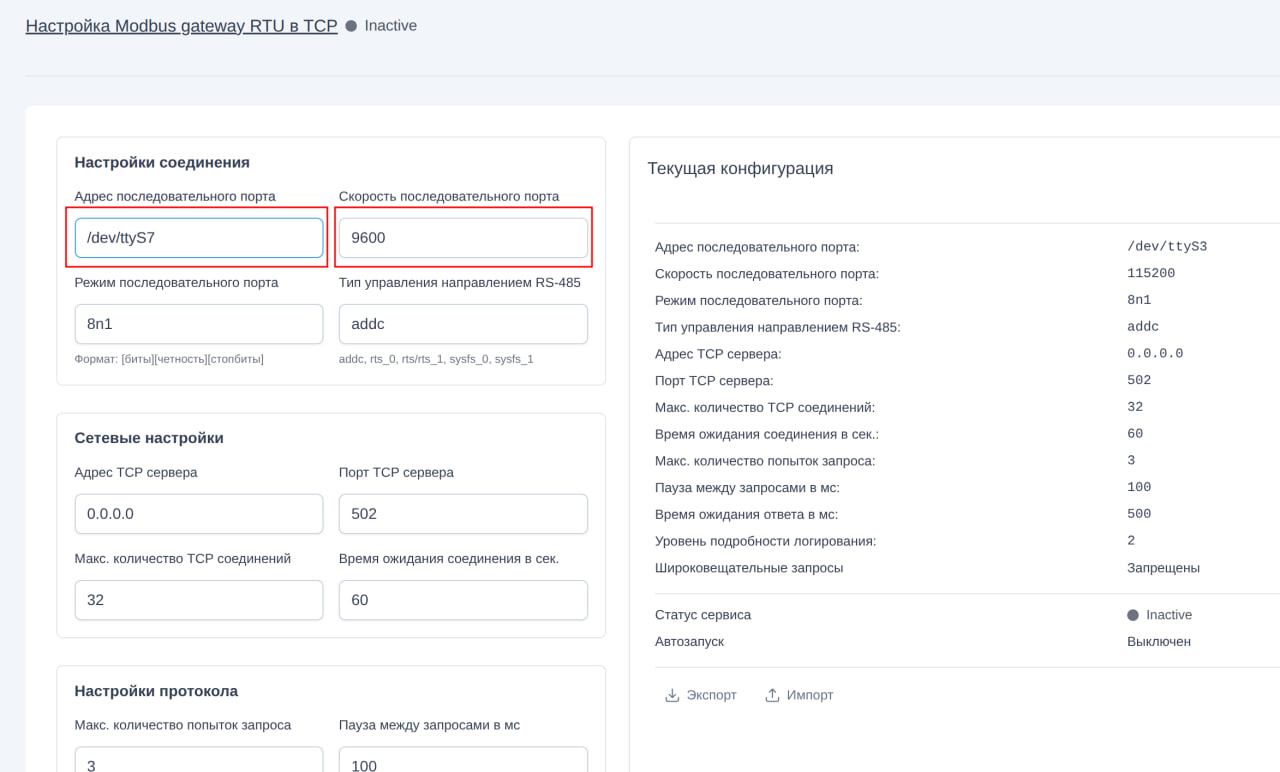Click the max TCP connections field 32
This screenshot has height=772, width=1280.
click(x=199, y=600)
